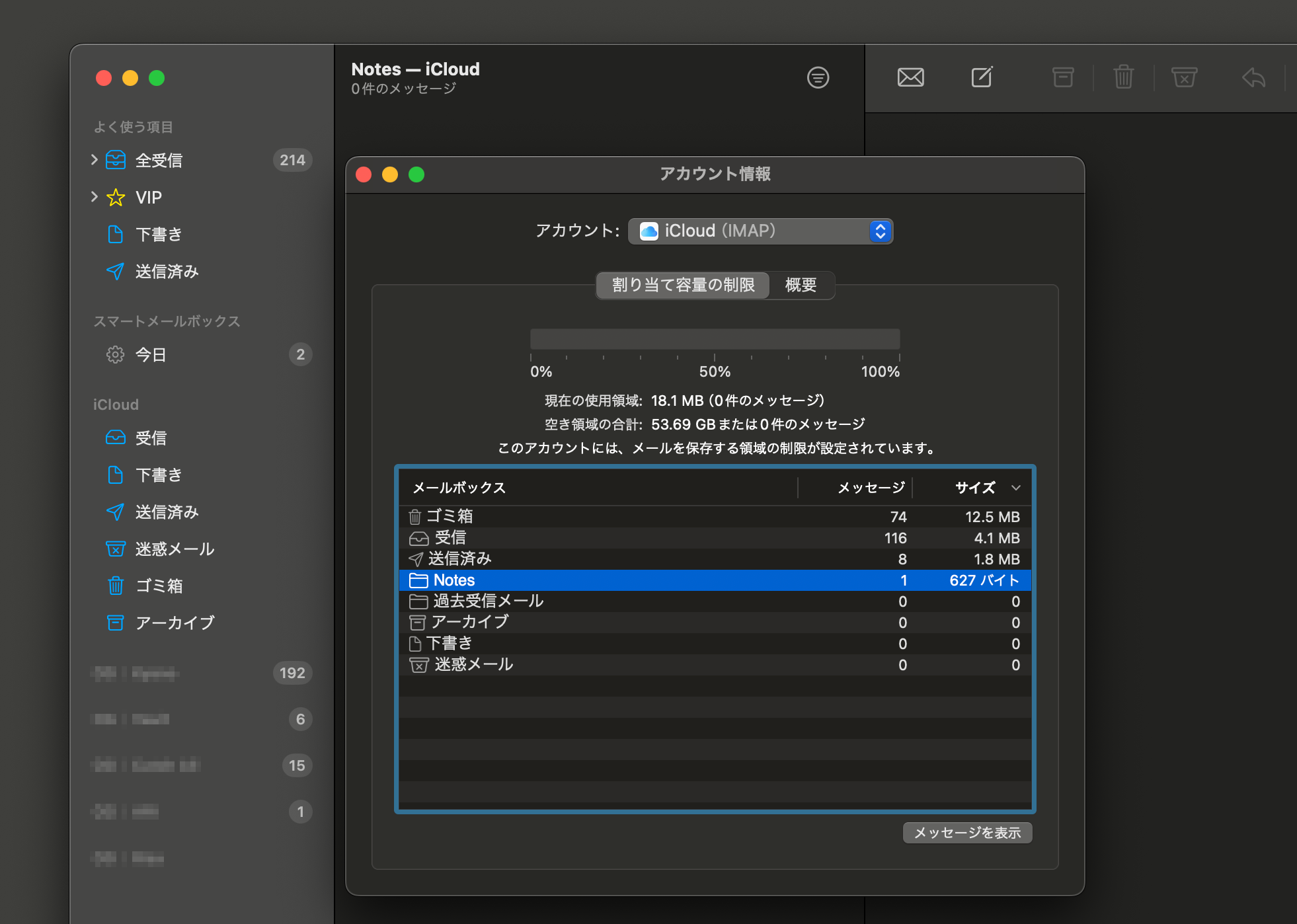Click the message filter icon
The width and height of the screenshot is (1297, 924).
818,77
